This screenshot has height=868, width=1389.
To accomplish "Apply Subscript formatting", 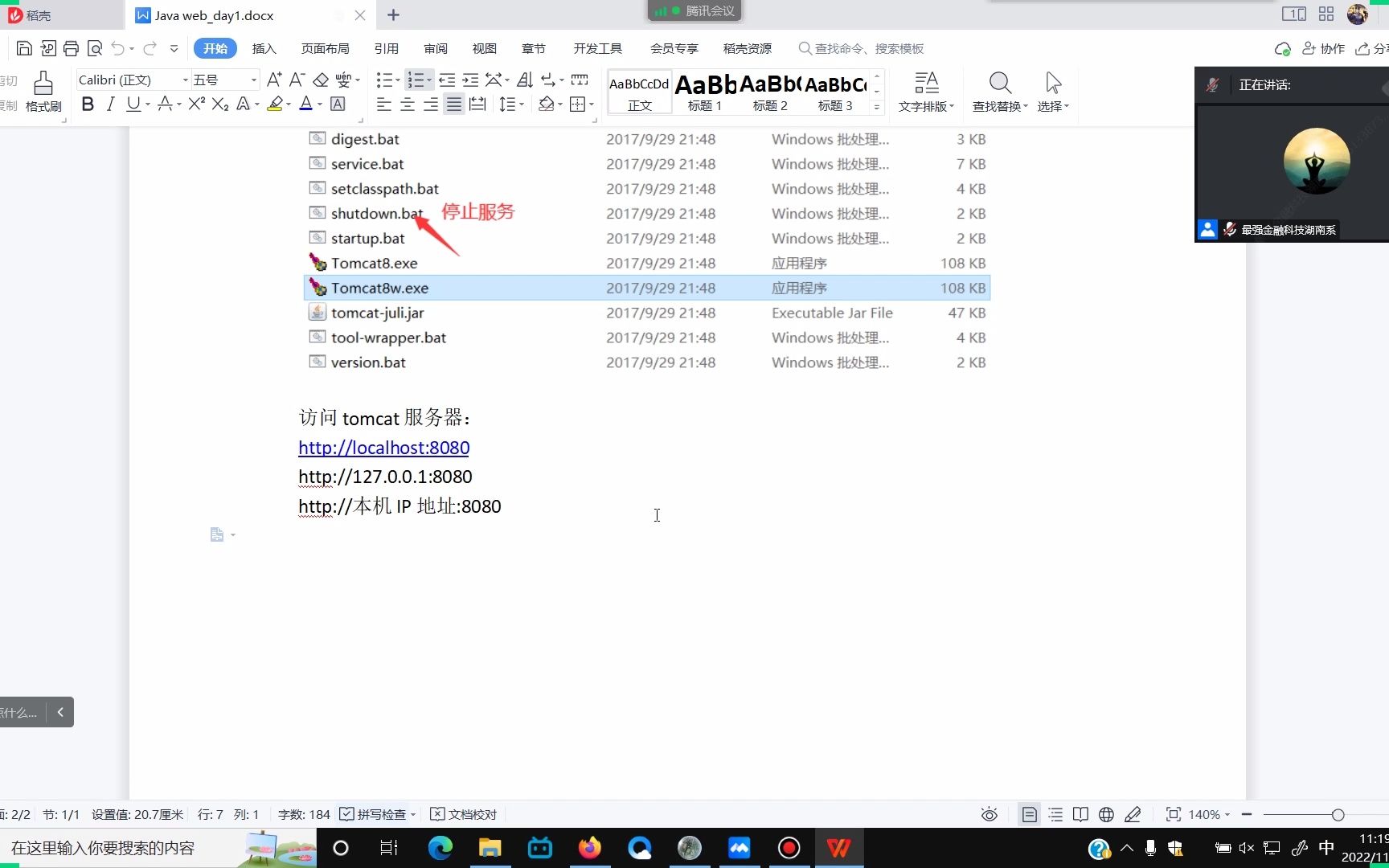I will click(220, 104).
